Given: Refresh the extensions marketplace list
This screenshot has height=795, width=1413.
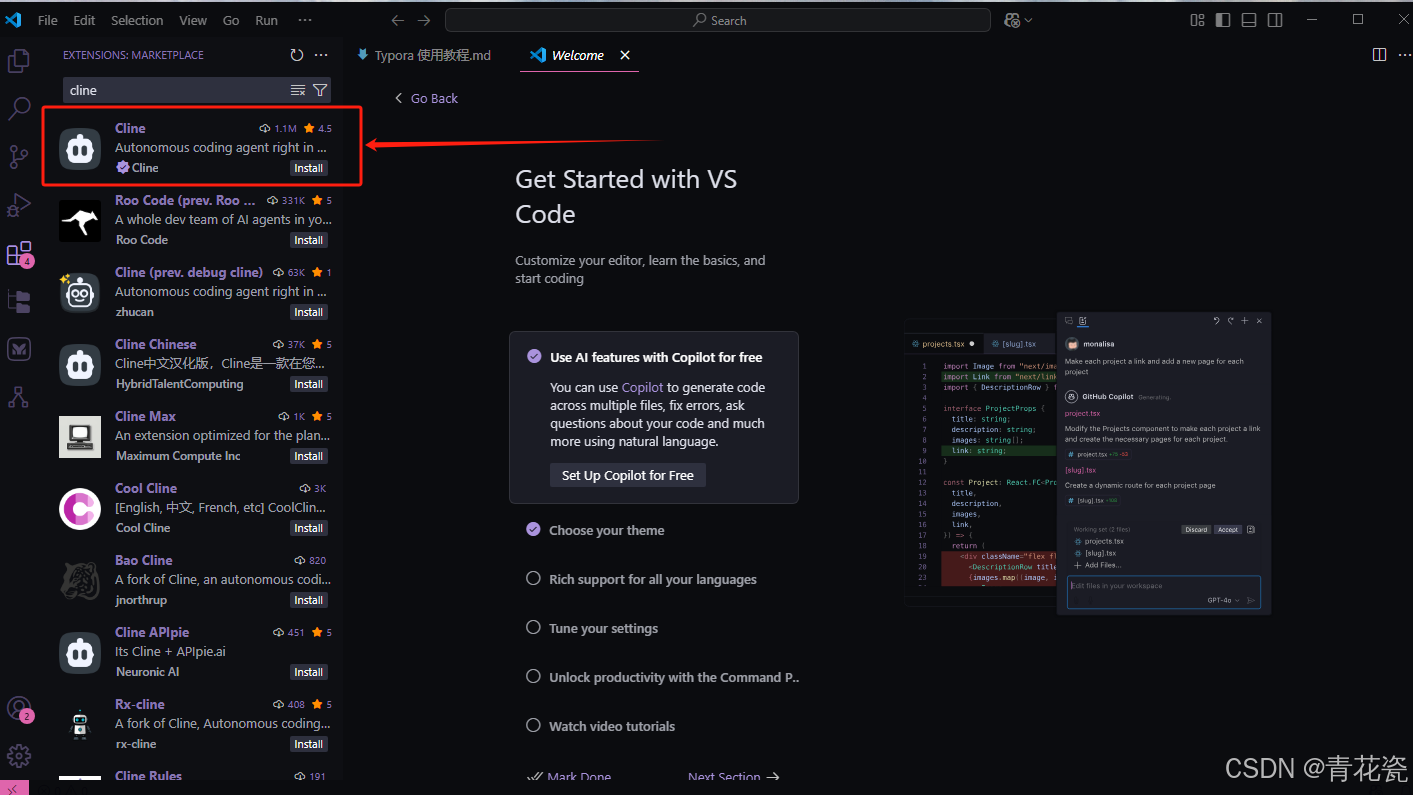Looking at the screenshot, I should point(296,55).
